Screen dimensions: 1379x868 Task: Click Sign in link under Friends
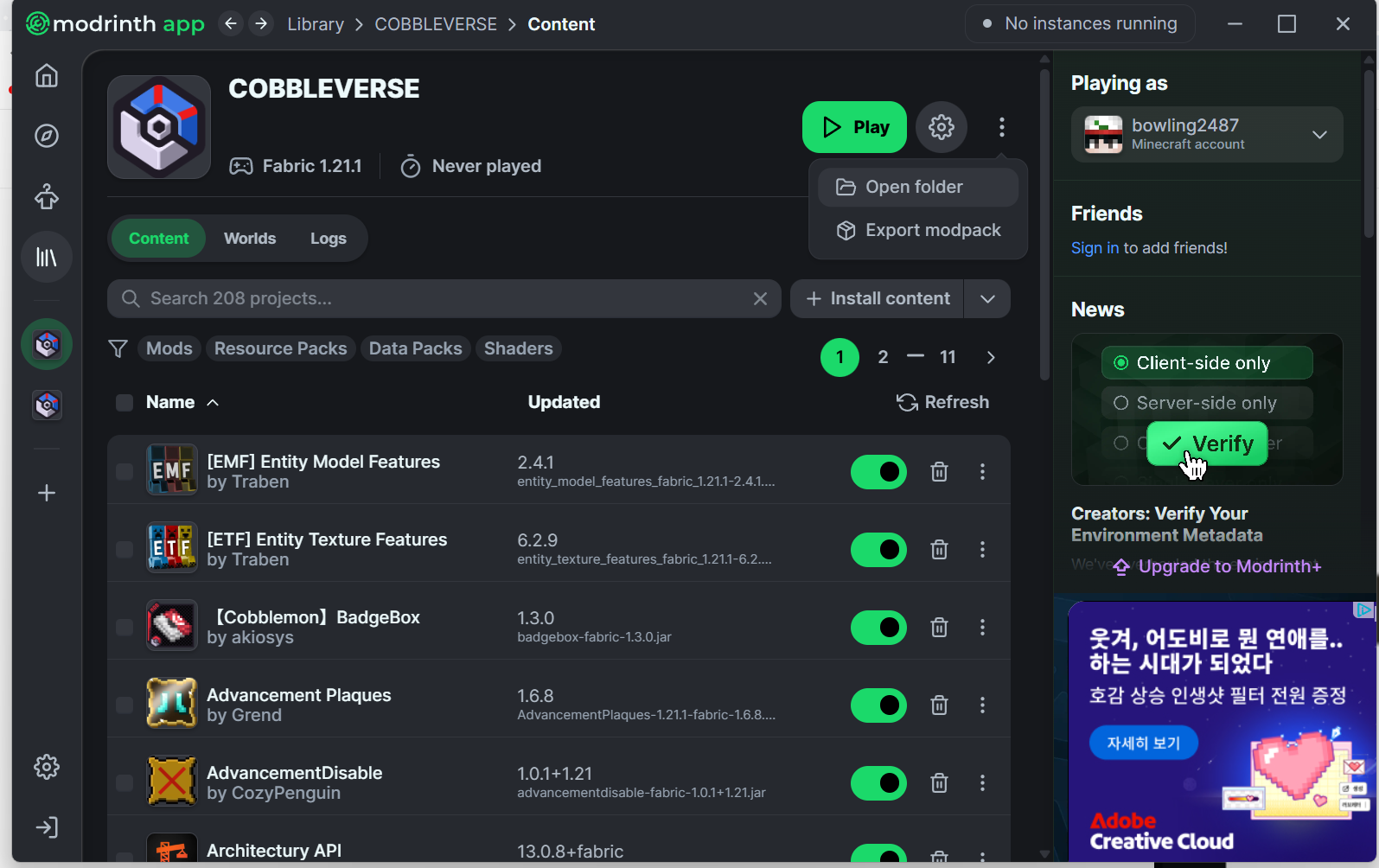tap(1095, 248)
